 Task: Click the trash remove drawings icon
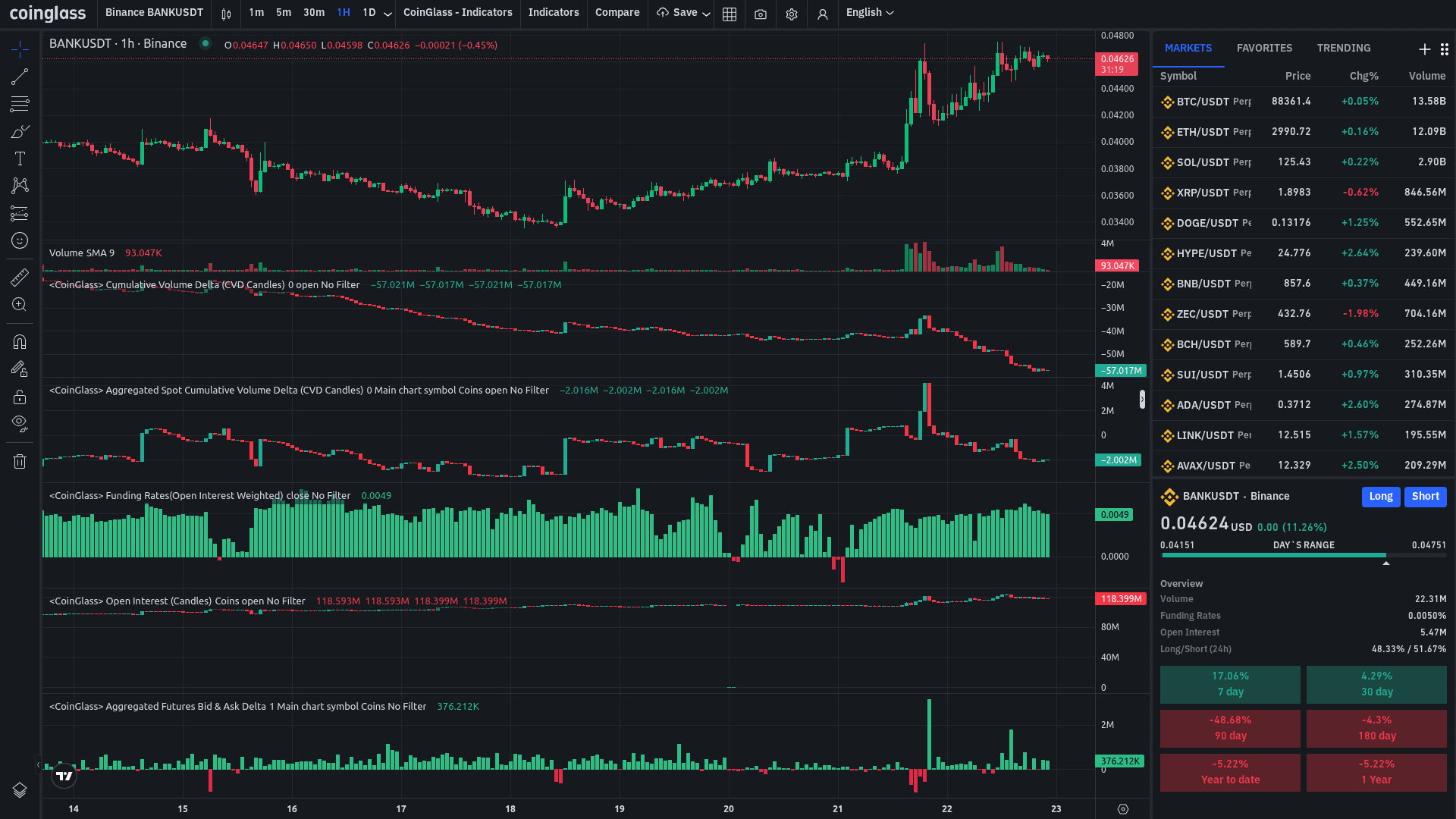pyautogui.click(x=20, y=461)
